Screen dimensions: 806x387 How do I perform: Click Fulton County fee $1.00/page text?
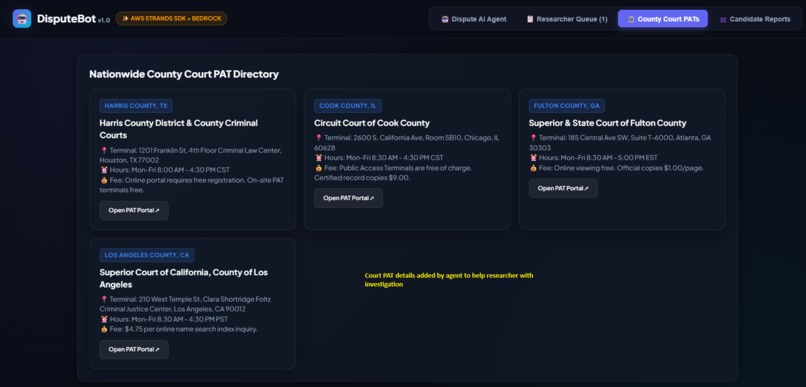[x=621, y=168]
